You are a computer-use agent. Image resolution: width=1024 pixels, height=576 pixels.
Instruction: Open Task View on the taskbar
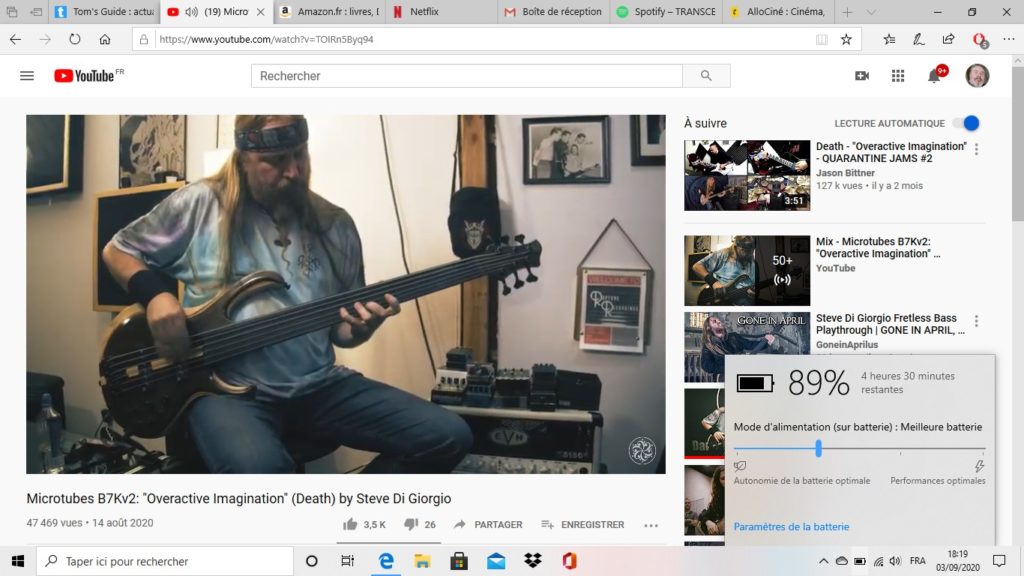[347, 561]
